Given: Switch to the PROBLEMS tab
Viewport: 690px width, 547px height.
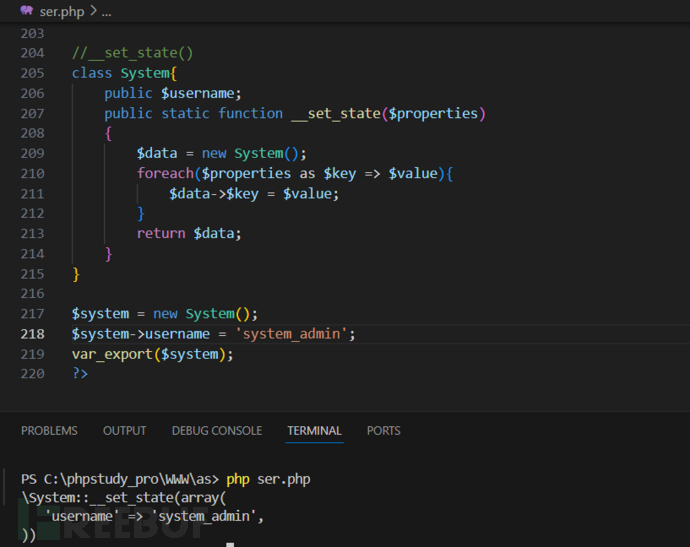Looking at the screenshot, I should 49,431.
